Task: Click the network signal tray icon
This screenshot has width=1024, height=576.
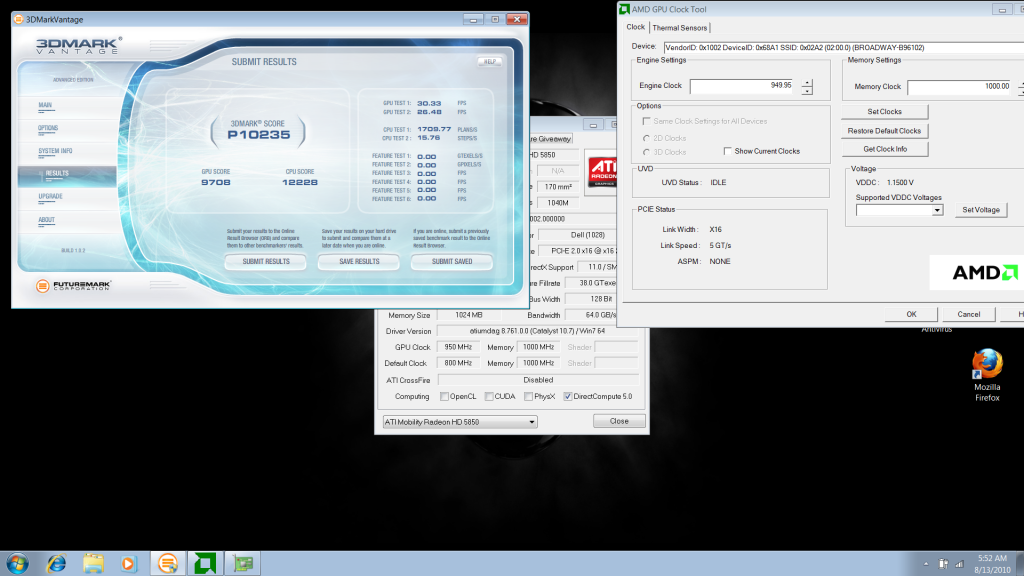Action: coord(959,564)
